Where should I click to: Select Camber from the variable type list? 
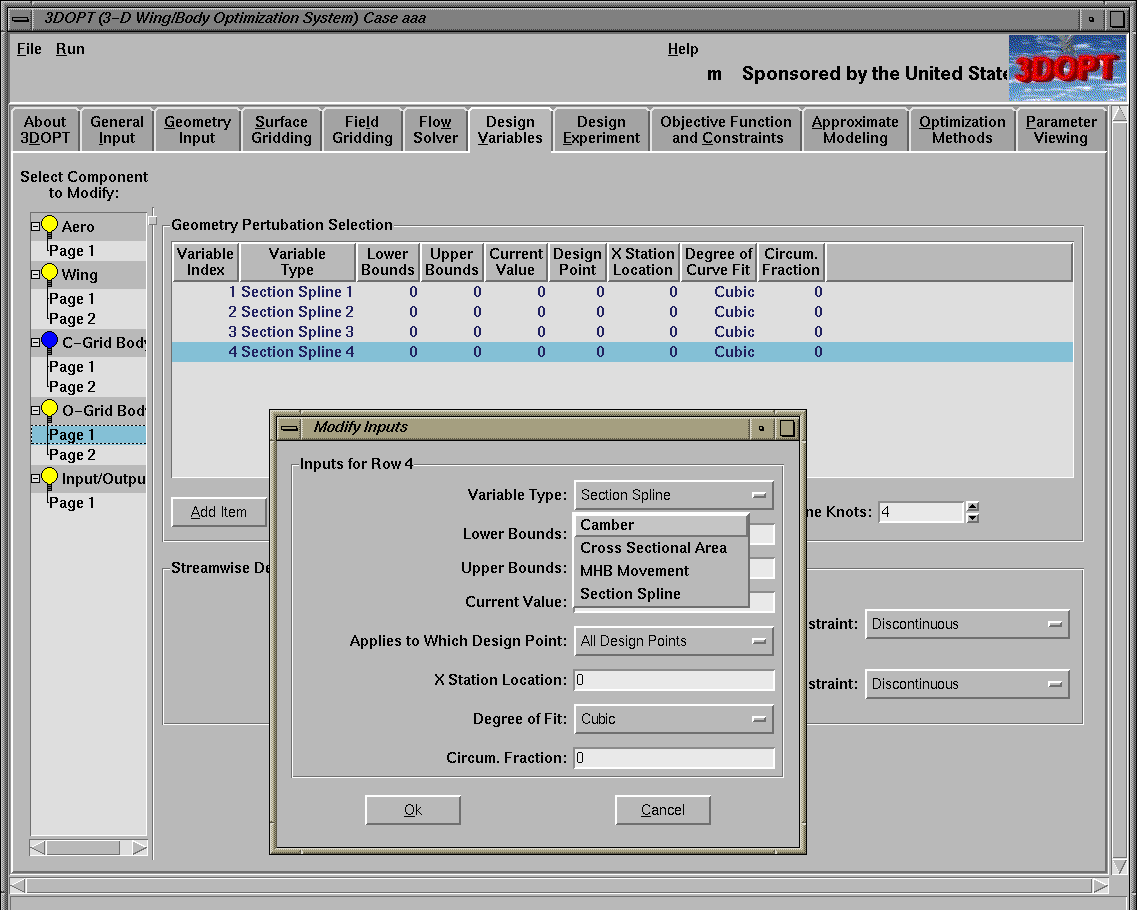tap(662, 525)
